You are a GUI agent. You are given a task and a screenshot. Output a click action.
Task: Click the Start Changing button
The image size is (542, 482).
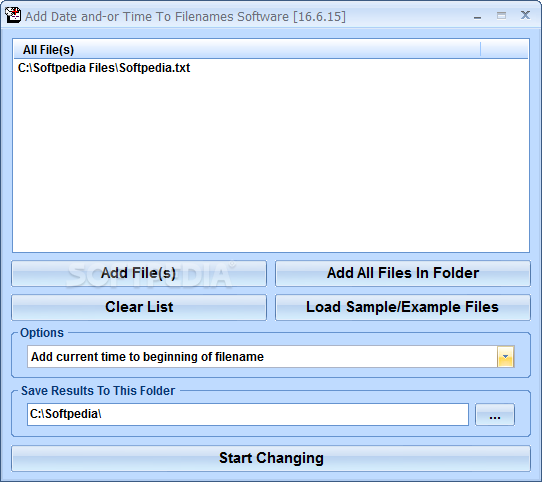click(271, 458)
